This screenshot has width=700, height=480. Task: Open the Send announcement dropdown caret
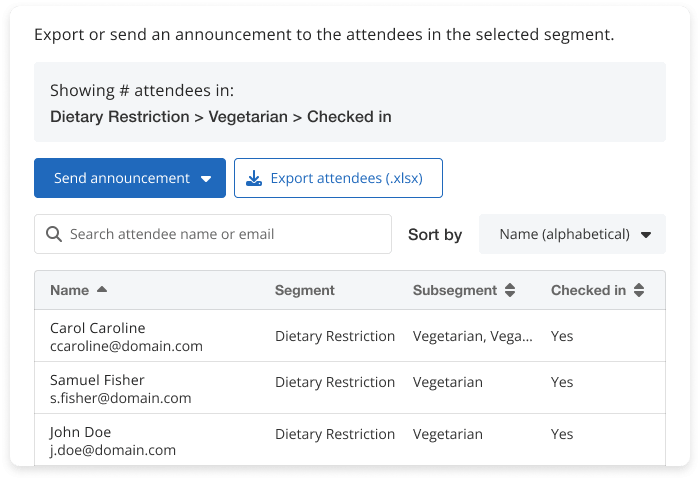click(x=206, y=179)
